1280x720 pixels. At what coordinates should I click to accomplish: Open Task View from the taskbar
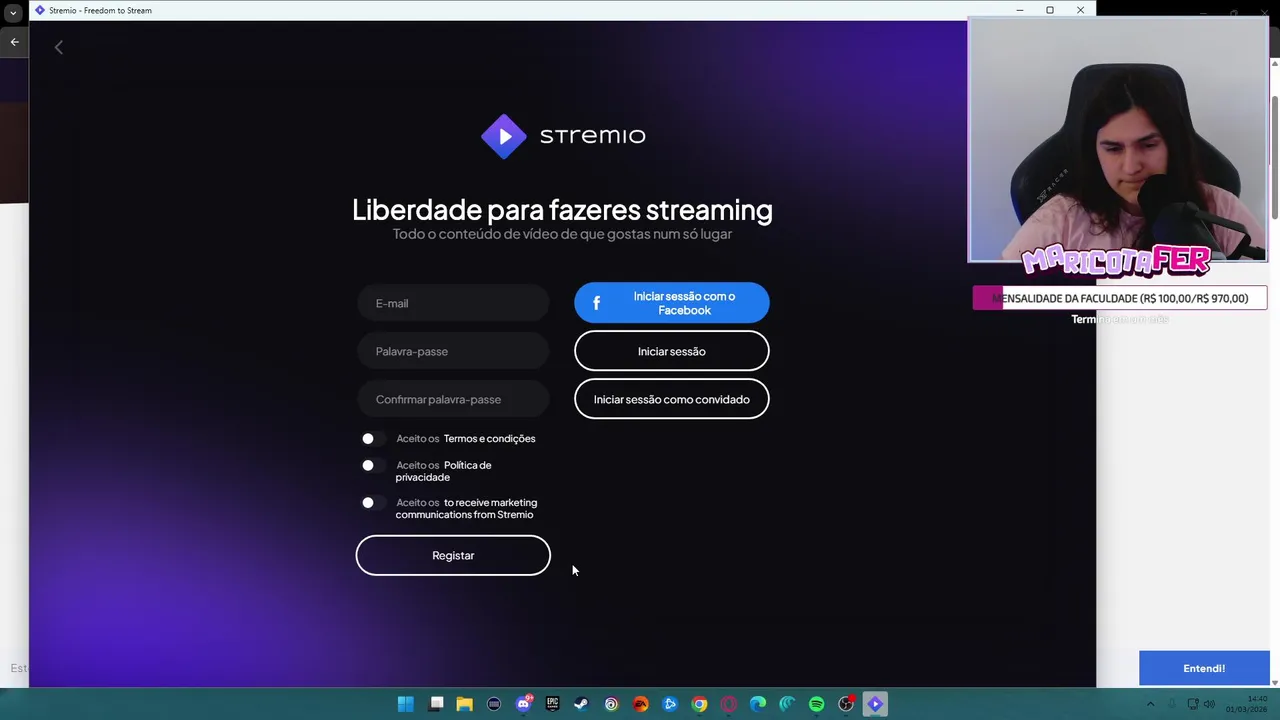(436, 704)
